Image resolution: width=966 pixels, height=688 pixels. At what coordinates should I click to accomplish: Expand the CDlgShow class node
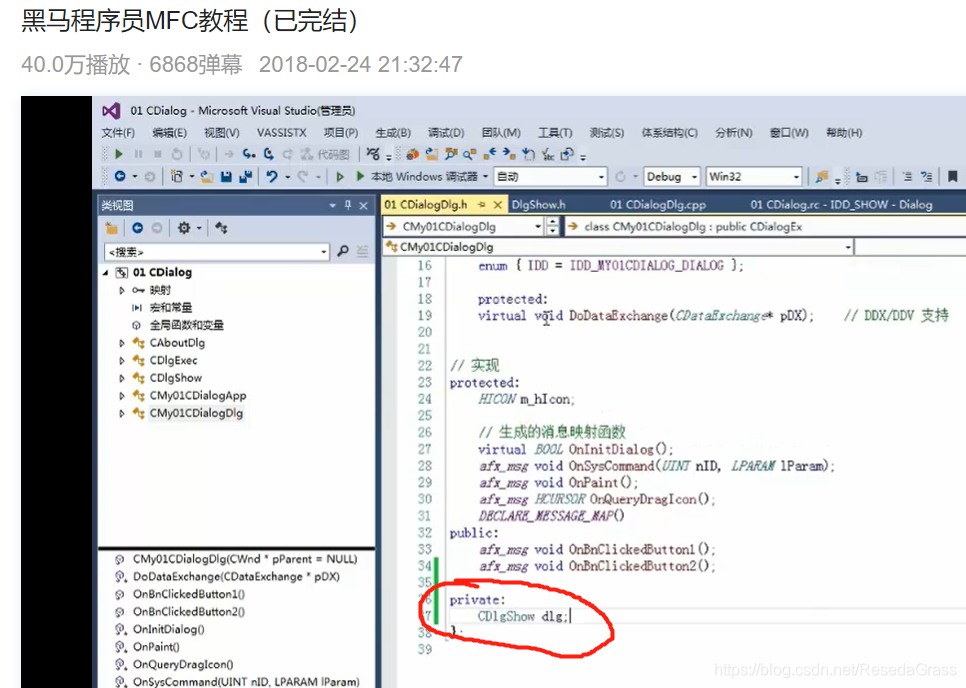[122, 378]
